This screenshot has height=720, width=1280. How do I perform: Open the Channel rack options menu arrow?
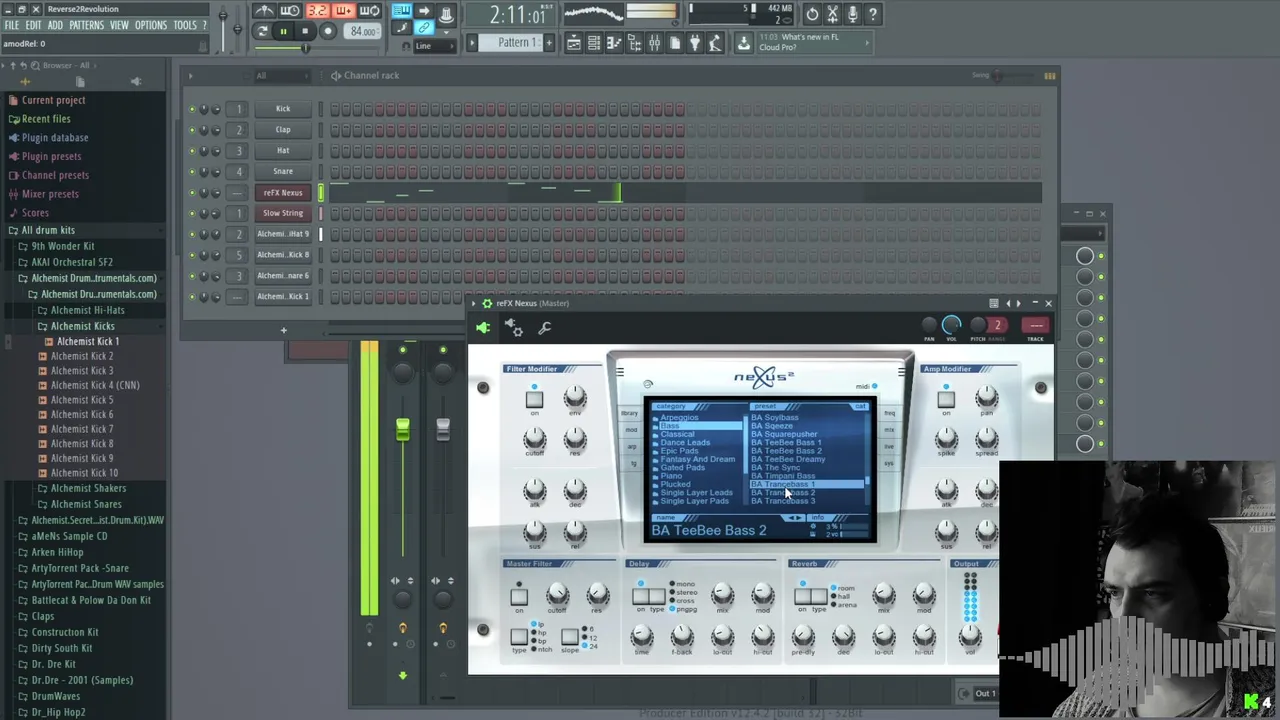(190, 75)
